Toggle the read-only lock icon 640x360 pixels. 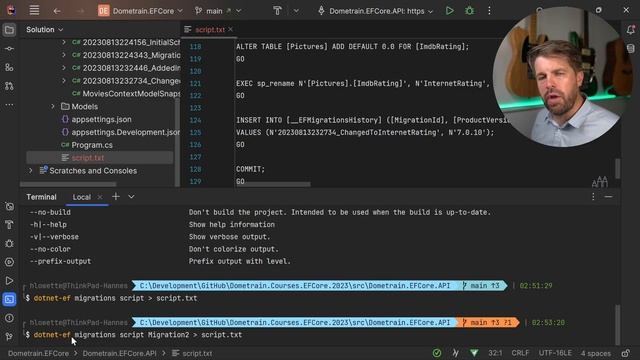tap(626, 353)
